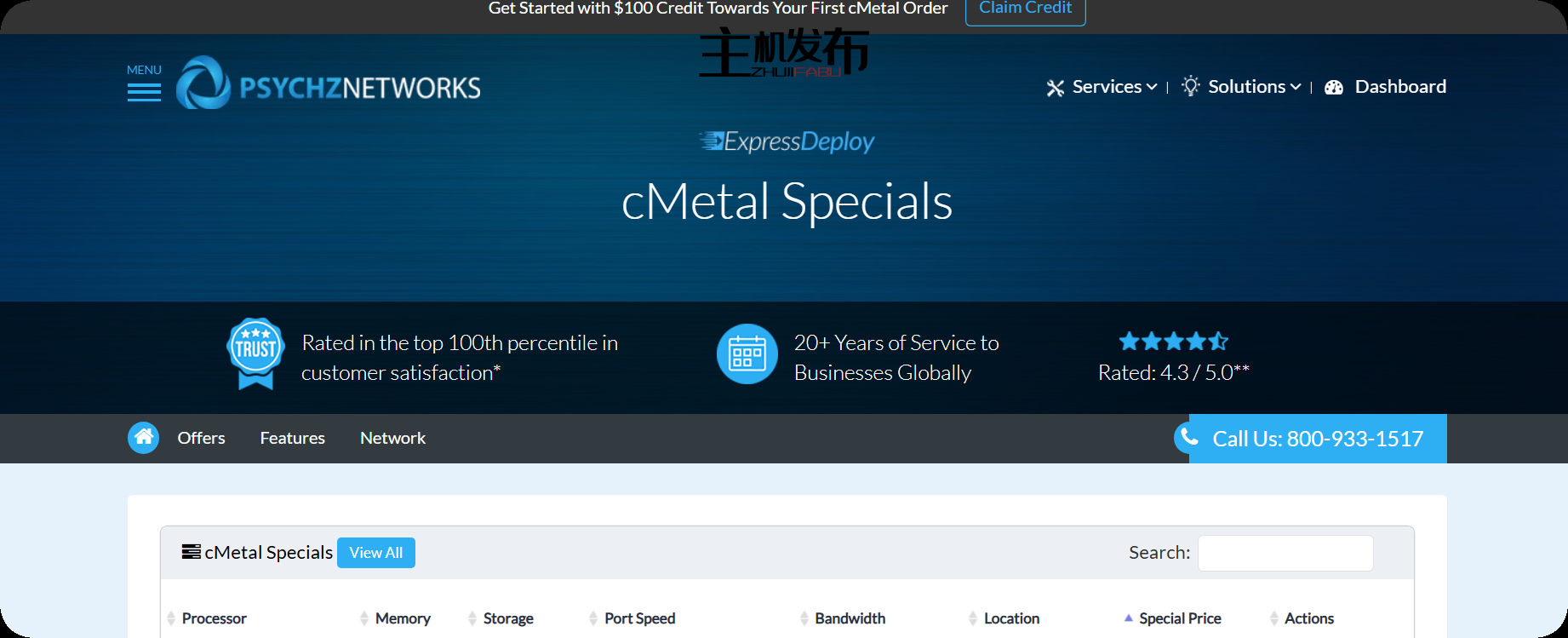Click the TRUST badge icon
This screenshot has width=1568, height=638.
tap(255, 353)
